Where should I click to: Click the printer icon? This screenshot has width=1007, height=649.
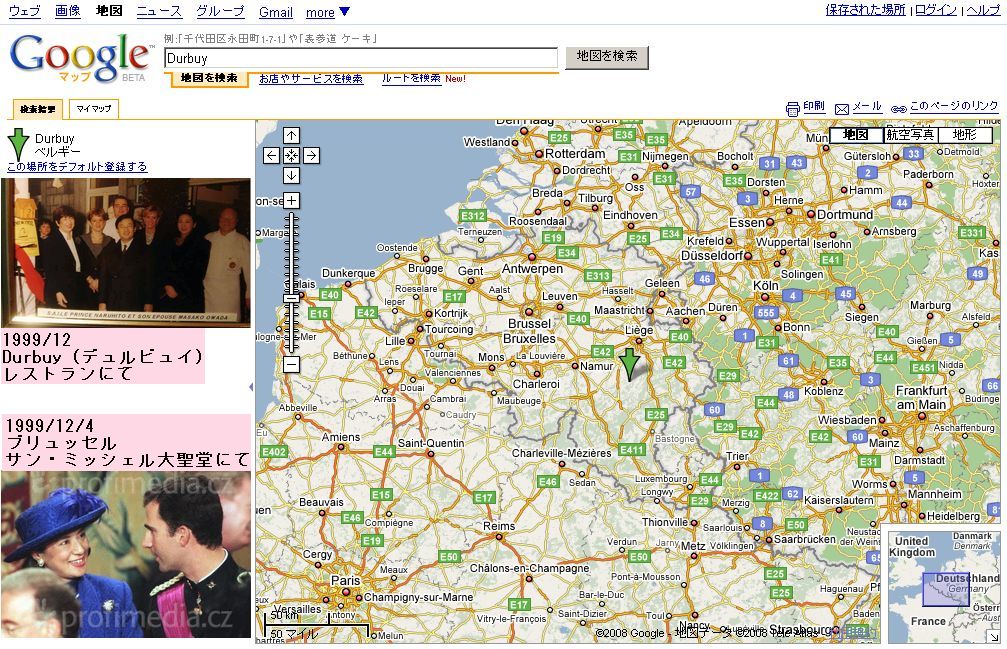click(x=792, y=109)
